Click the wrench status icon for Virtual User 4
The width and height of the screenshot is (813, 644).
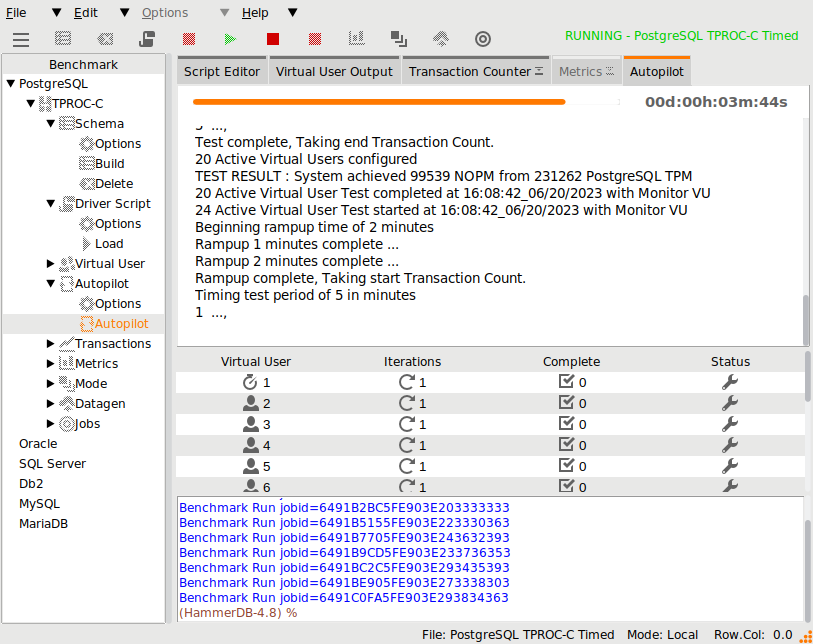click(730, 445)
